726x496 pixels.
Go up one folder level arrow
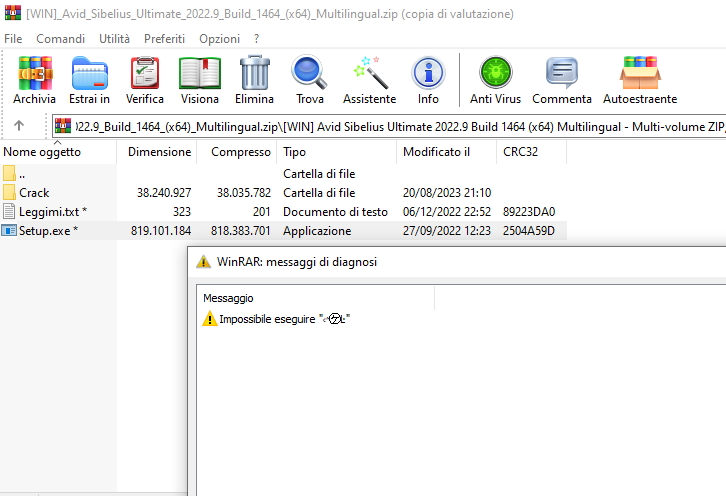pyautogui.click(x=19, y=126)
